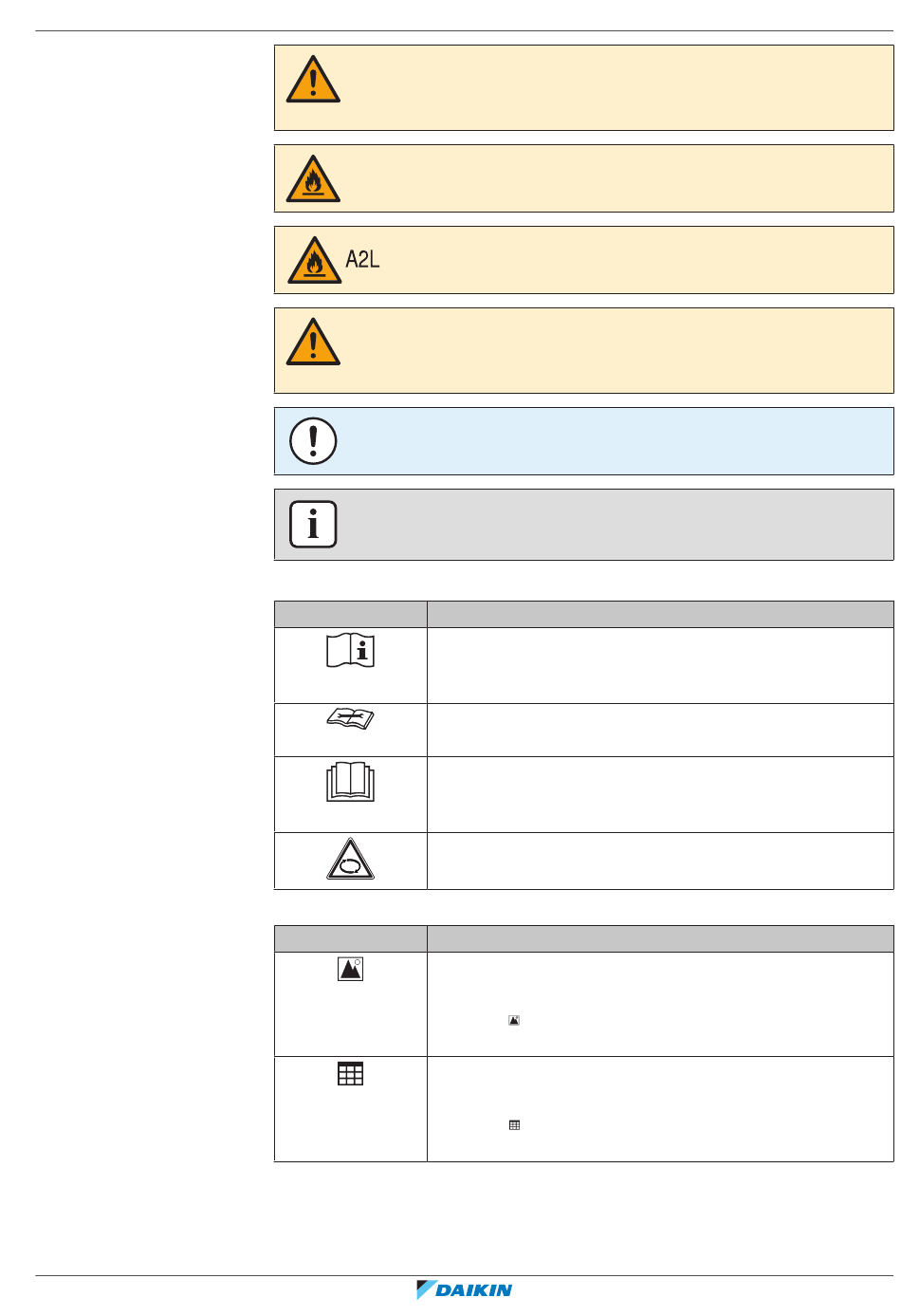
Task: Click the open manual icon with 'i' symbol
Action: (x=351, y=650)
